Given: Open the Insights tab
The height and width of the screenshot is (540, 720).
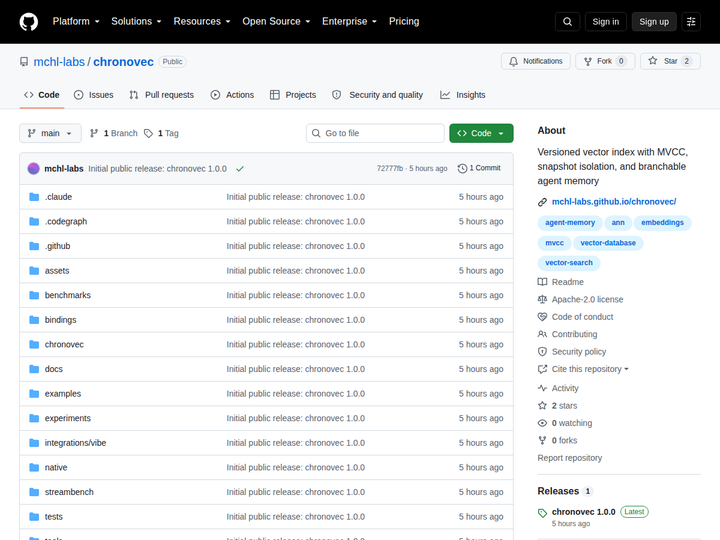Looking at the screenshot, I should (463, 95).
